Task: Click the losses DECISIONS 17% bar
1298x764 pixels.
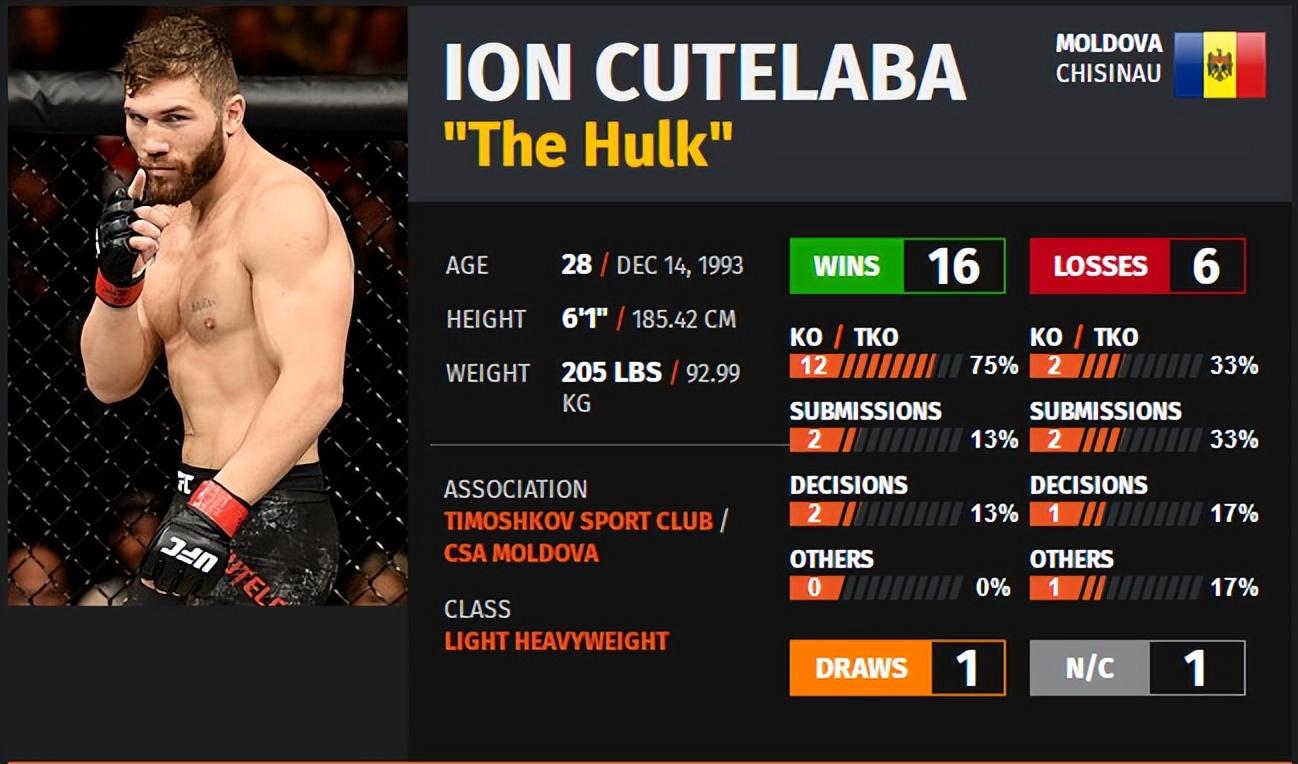Action: coord(1116,514)
